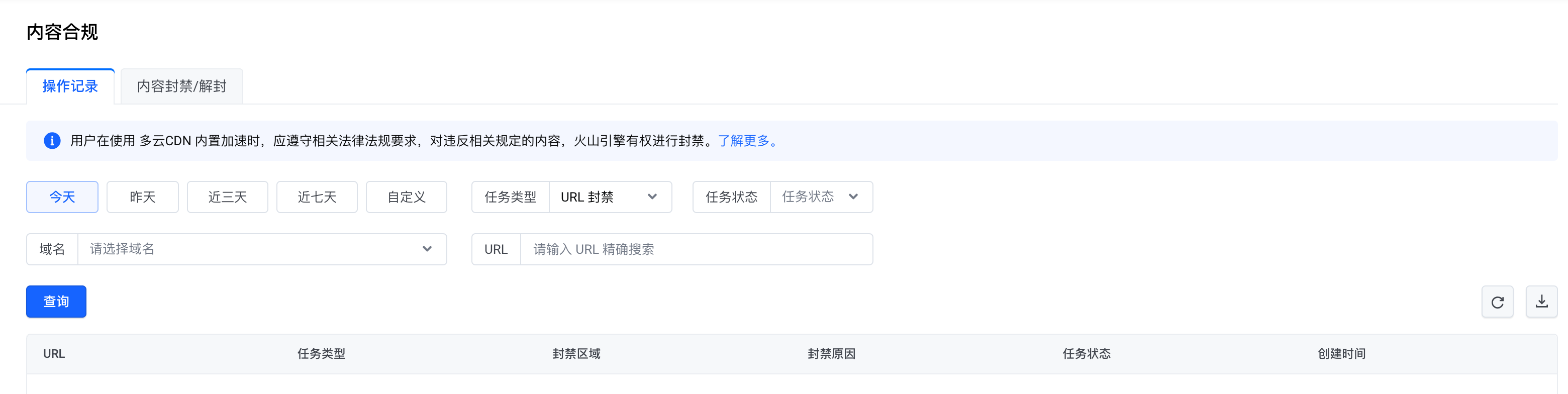This screenshot has height=394, width=1568.
Task: Click the blue info icon in notice
Action: (x=52, y=141)
